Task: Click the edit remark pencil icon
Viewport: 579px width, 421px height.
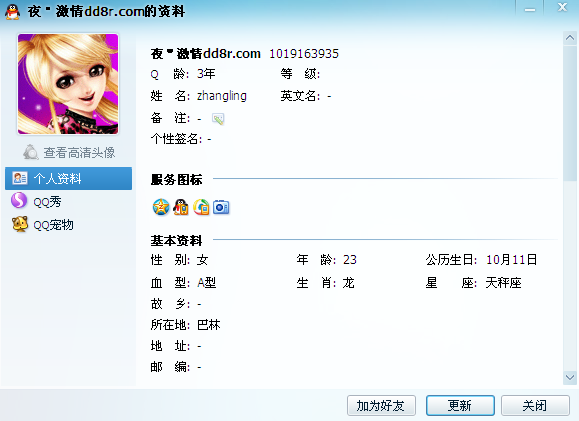Action: [x=218, y=119]
